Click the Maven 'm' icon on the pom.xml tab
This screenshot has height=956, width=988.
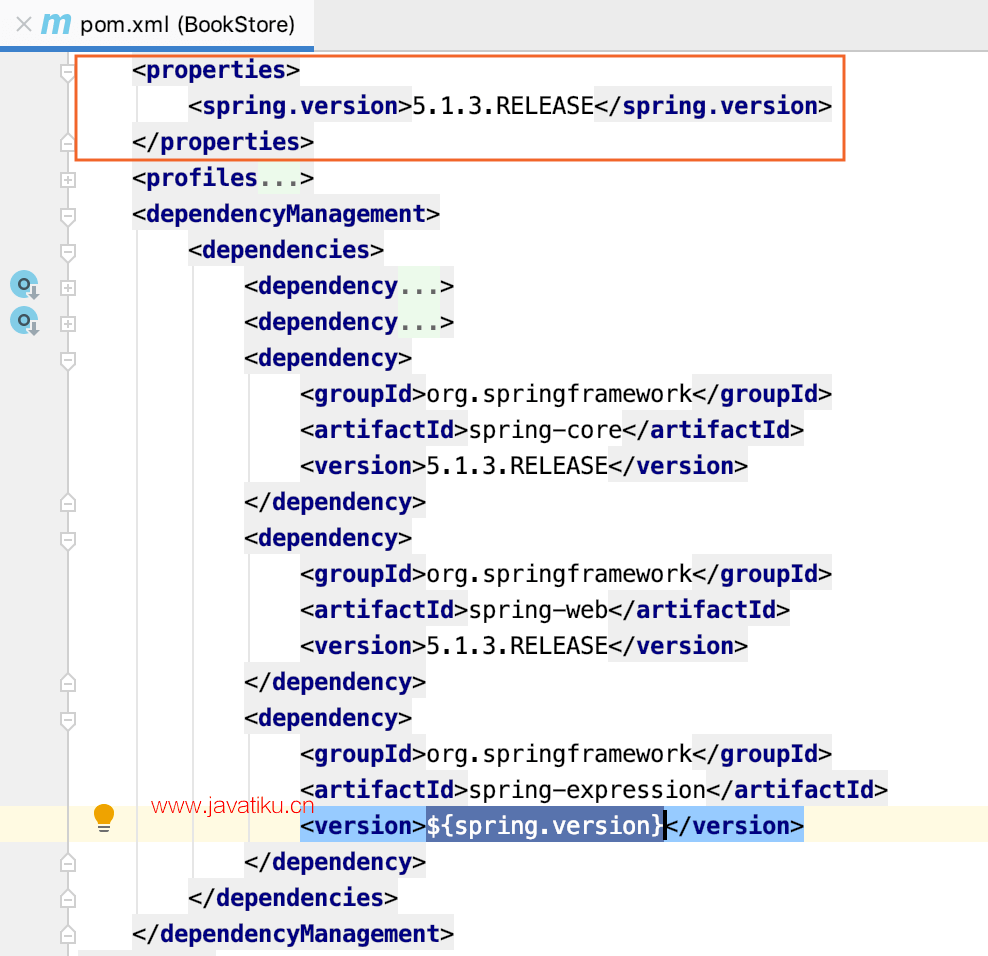56,24
